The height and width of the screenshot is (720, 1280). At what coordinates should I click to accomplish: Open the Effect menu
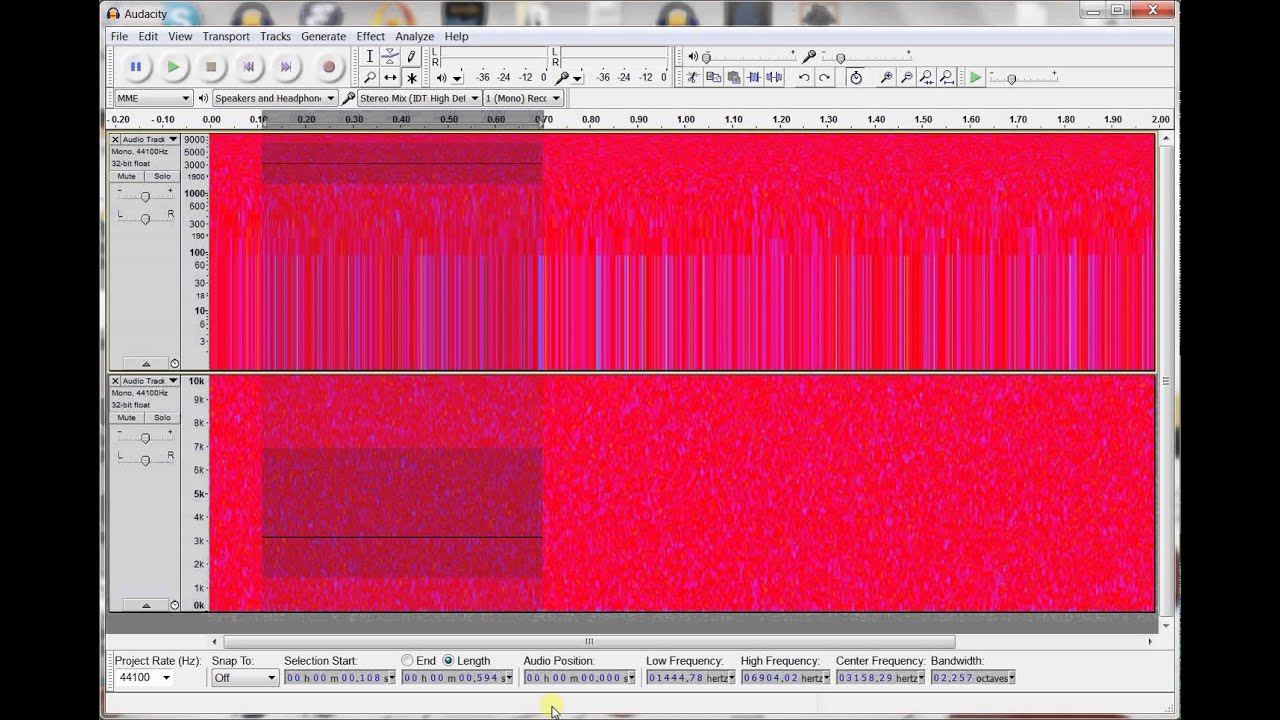point(370,36)
